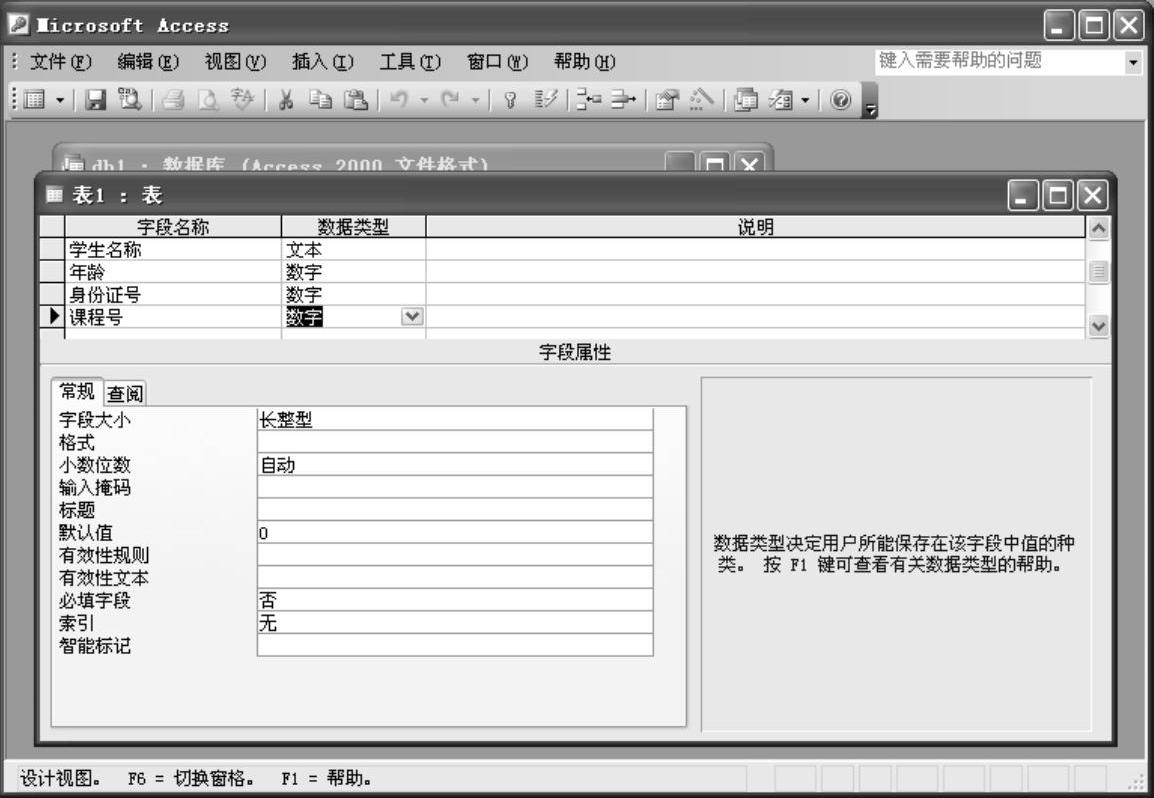
Task: Expand the New Object dropdown arrow
Action: (x=805, y=100)
